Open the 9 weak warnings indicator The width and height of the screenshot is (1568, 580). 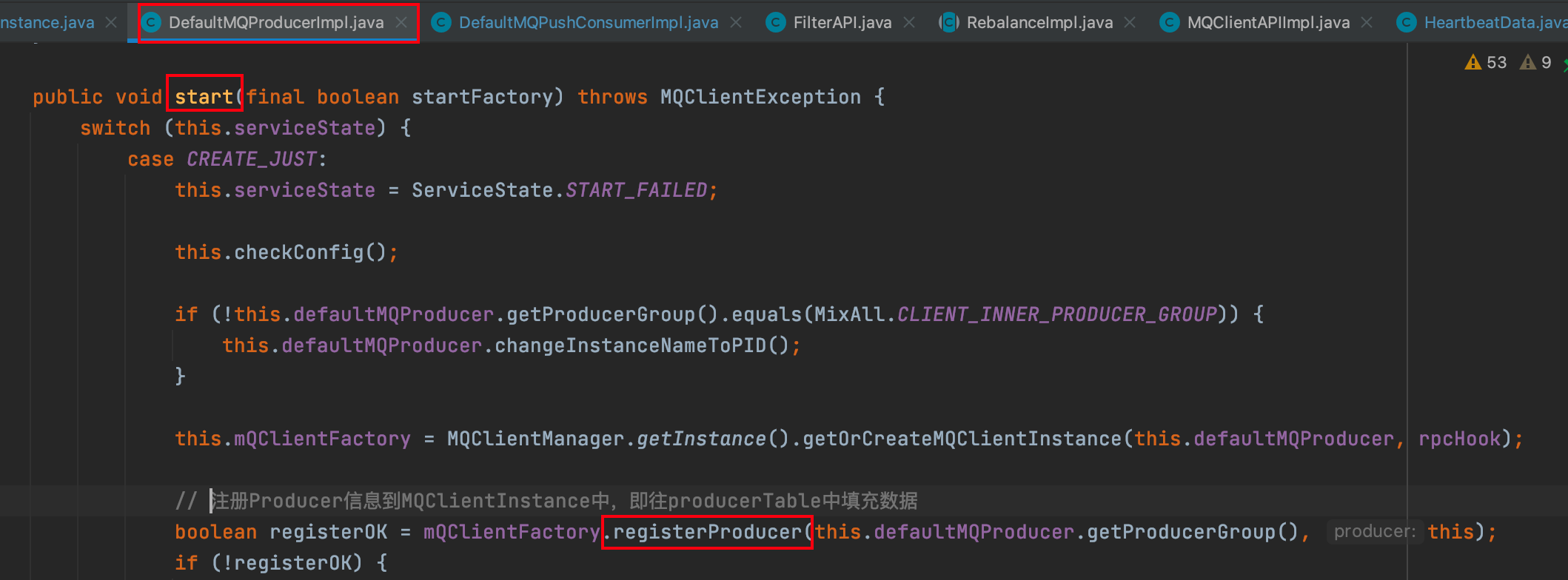(1535, 63)
